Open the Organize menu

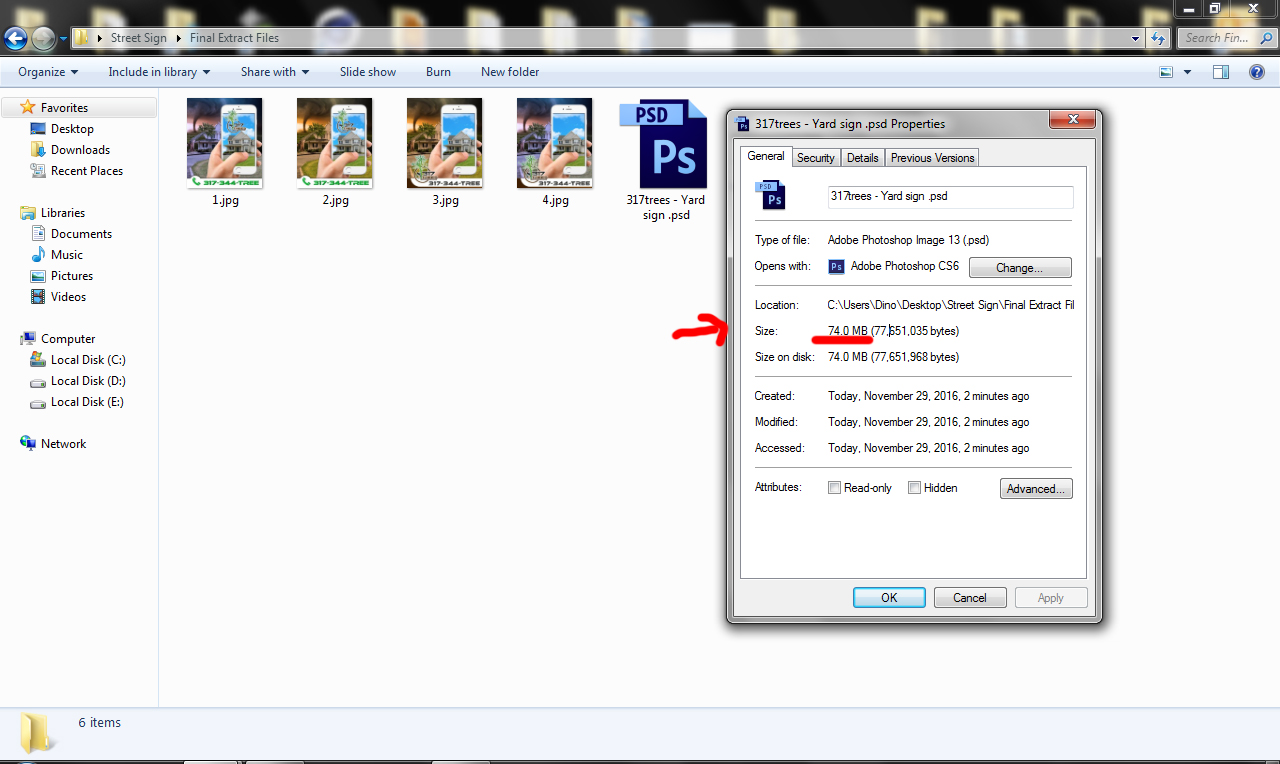[x=48, y=72]
